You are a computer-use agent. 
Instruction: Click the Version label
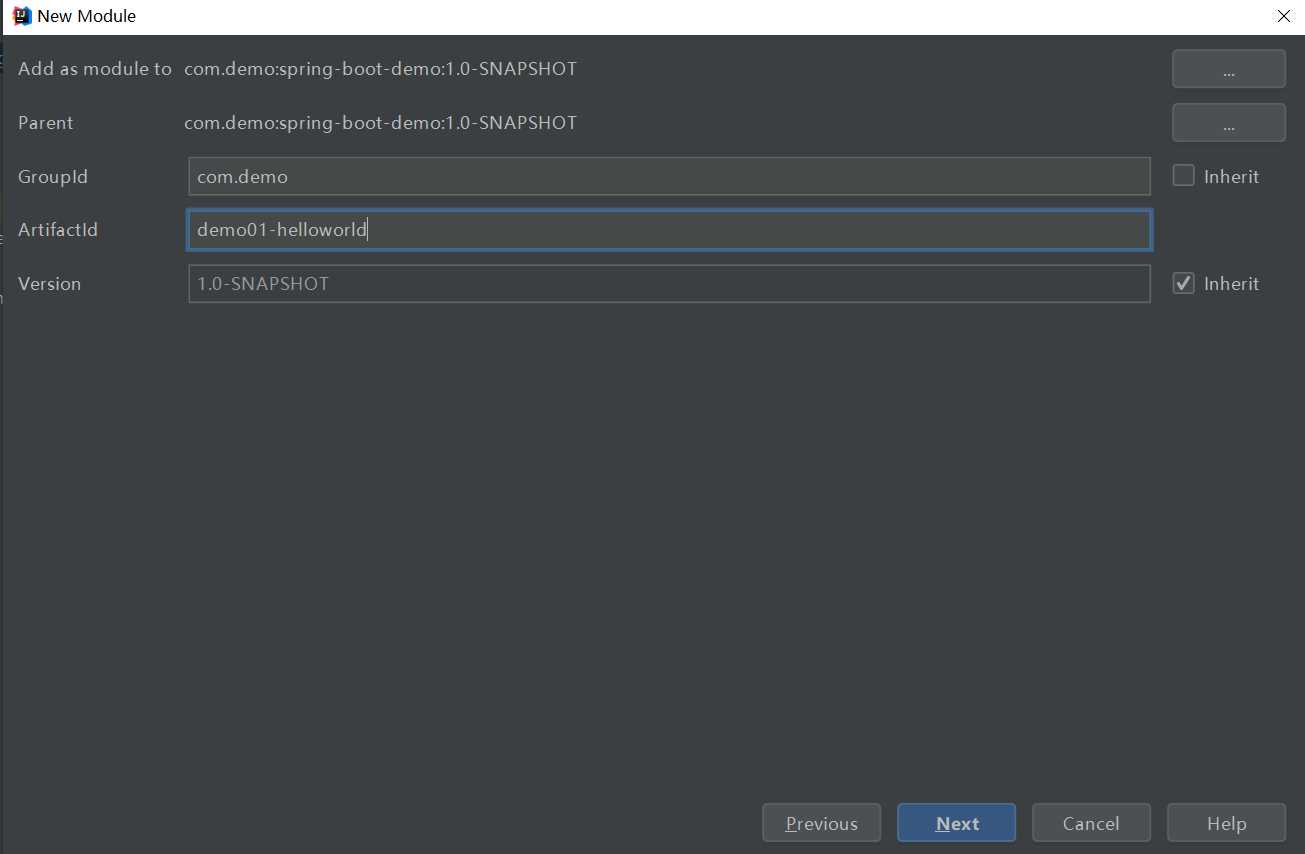pos(49,284)
